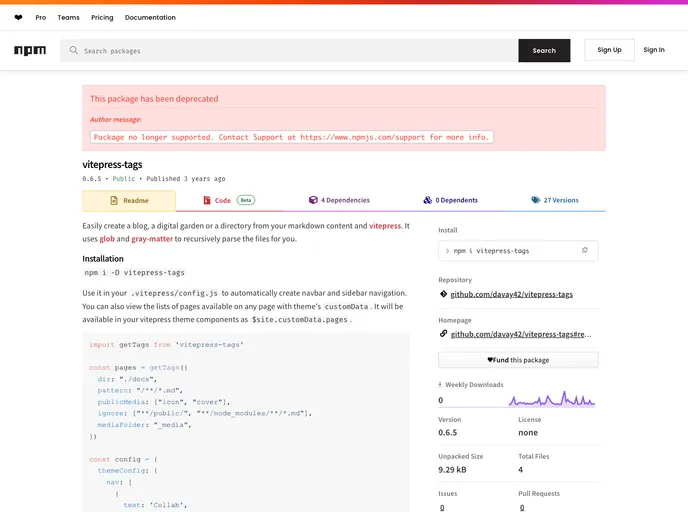Click the 'Public' label under package title
The width and height of the screenshot is (688, 512).
[124, 179]
